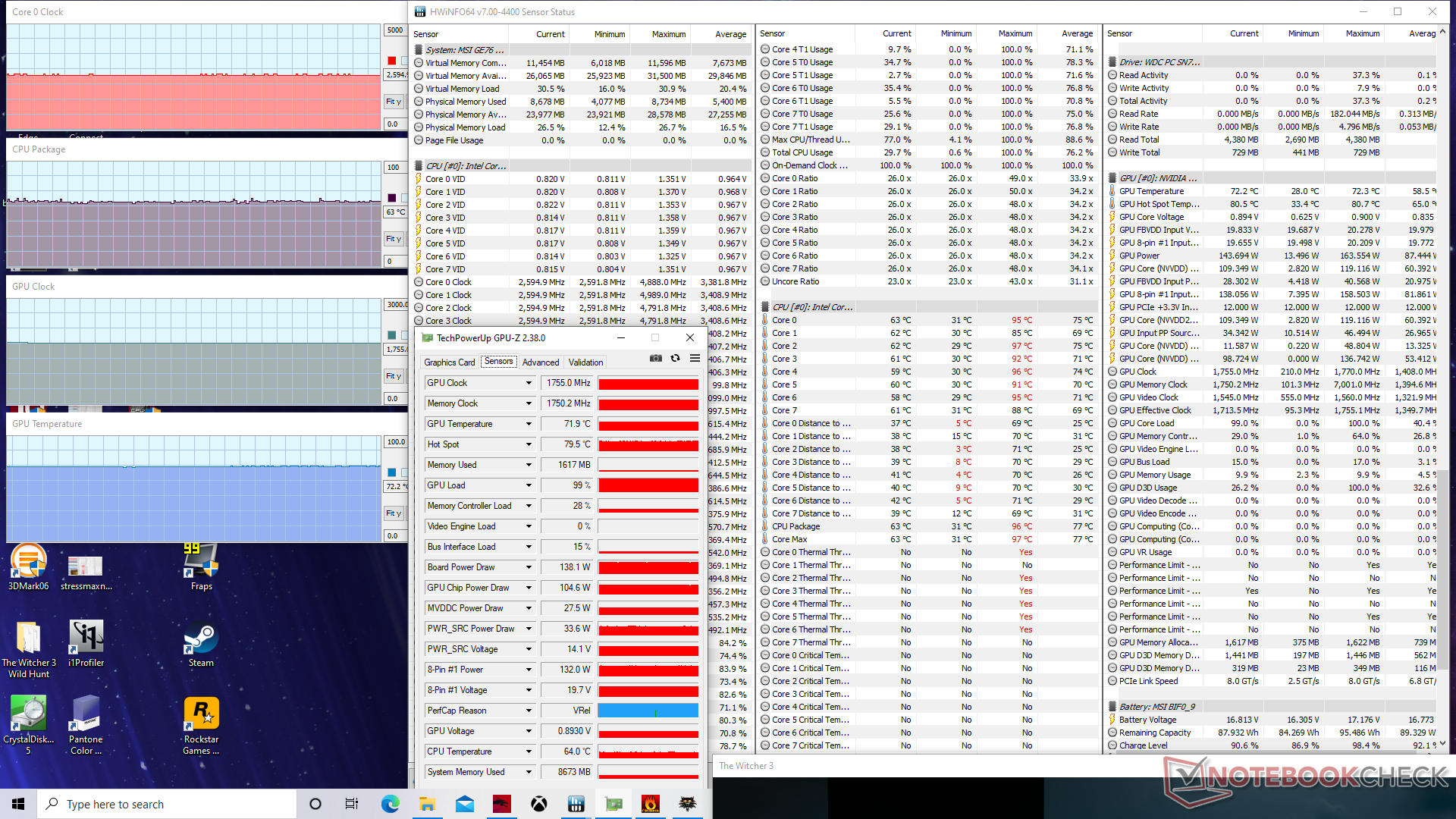Click the 100 maximum field in CPU Package graph
The height and width of the screenshot is (819, 1456).
(x=395, y=168)
